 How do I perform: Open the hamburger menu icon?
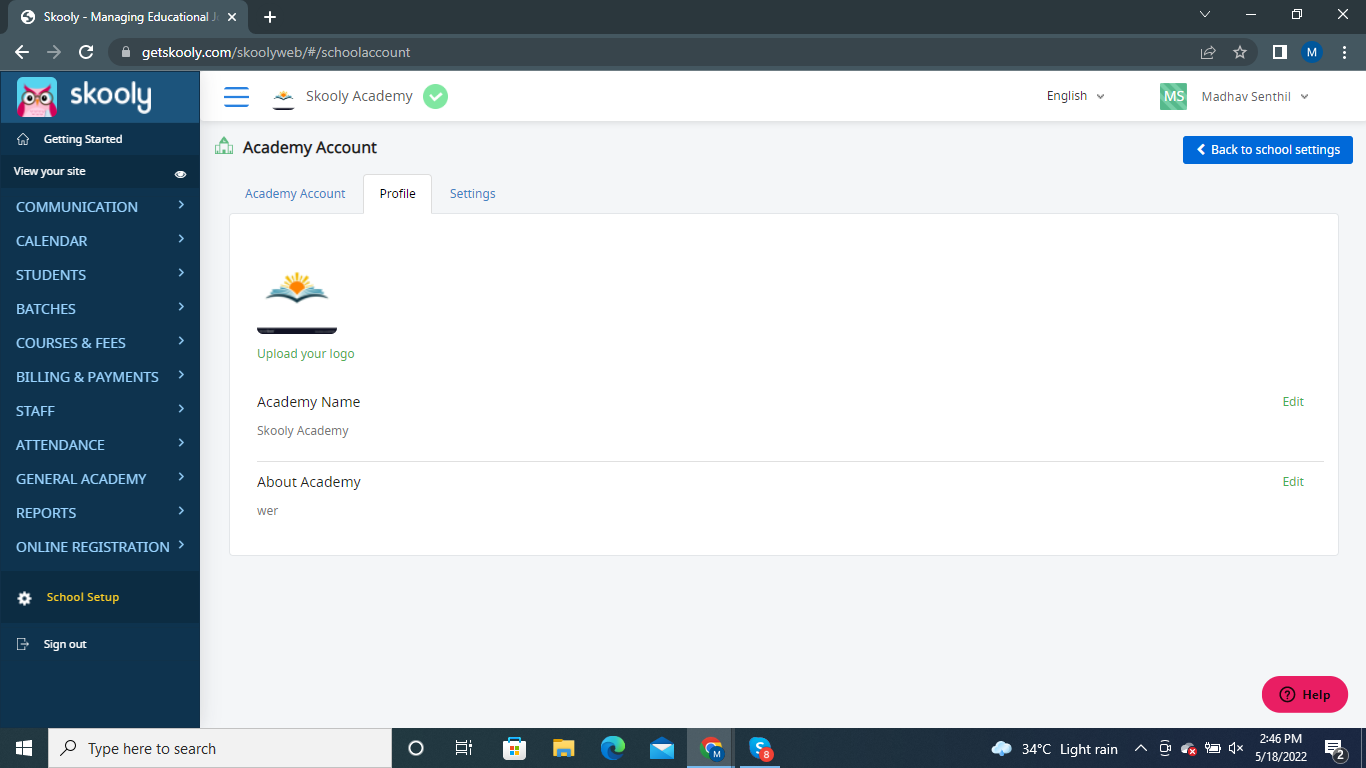coord(236,96)
